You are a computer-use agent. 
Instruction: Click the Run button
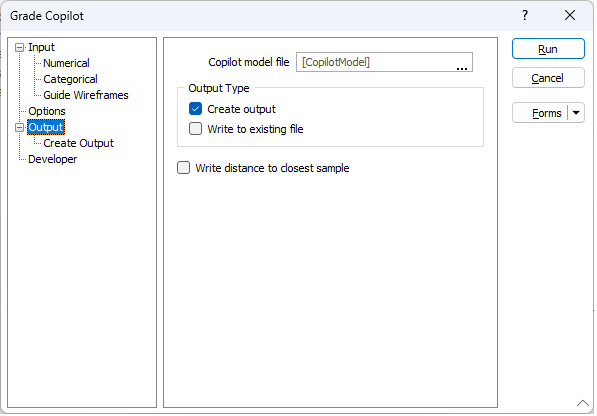click(548, 49)
